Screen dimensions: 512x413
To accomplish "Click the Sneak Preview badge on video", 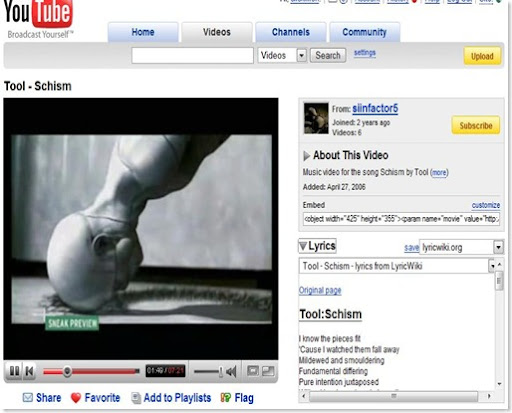I will tap(72, 323).
